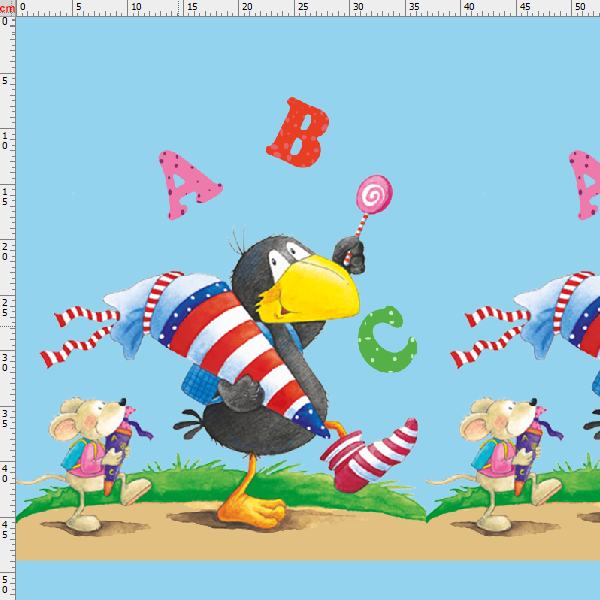Click the 10 mark on the vertical ruler
The width and height of the screenshot is (600, 600).
click(7, 139)
